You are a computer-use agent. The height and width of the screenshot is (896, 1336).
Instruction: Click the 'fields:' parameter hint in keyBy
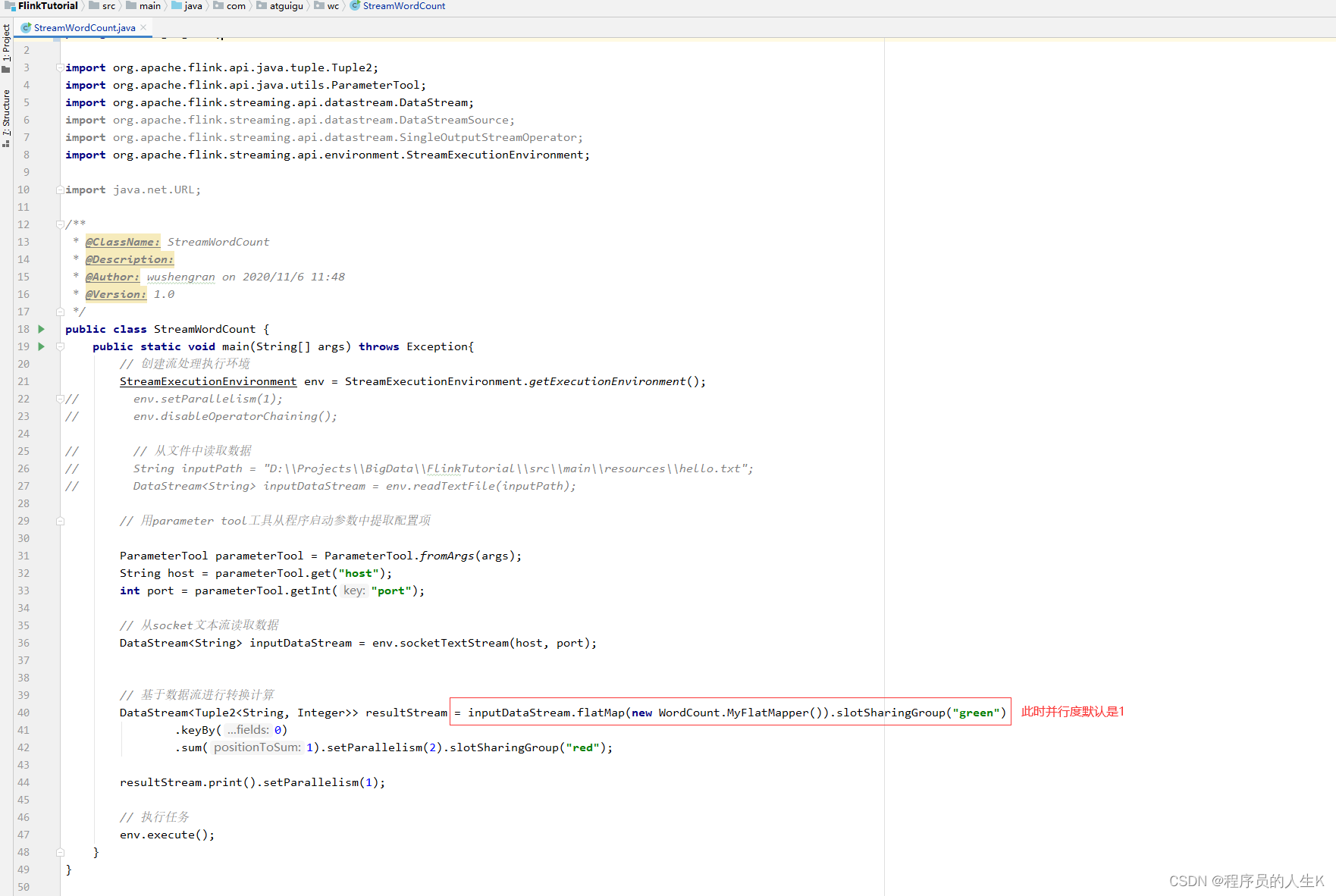[x=248, y=730]
